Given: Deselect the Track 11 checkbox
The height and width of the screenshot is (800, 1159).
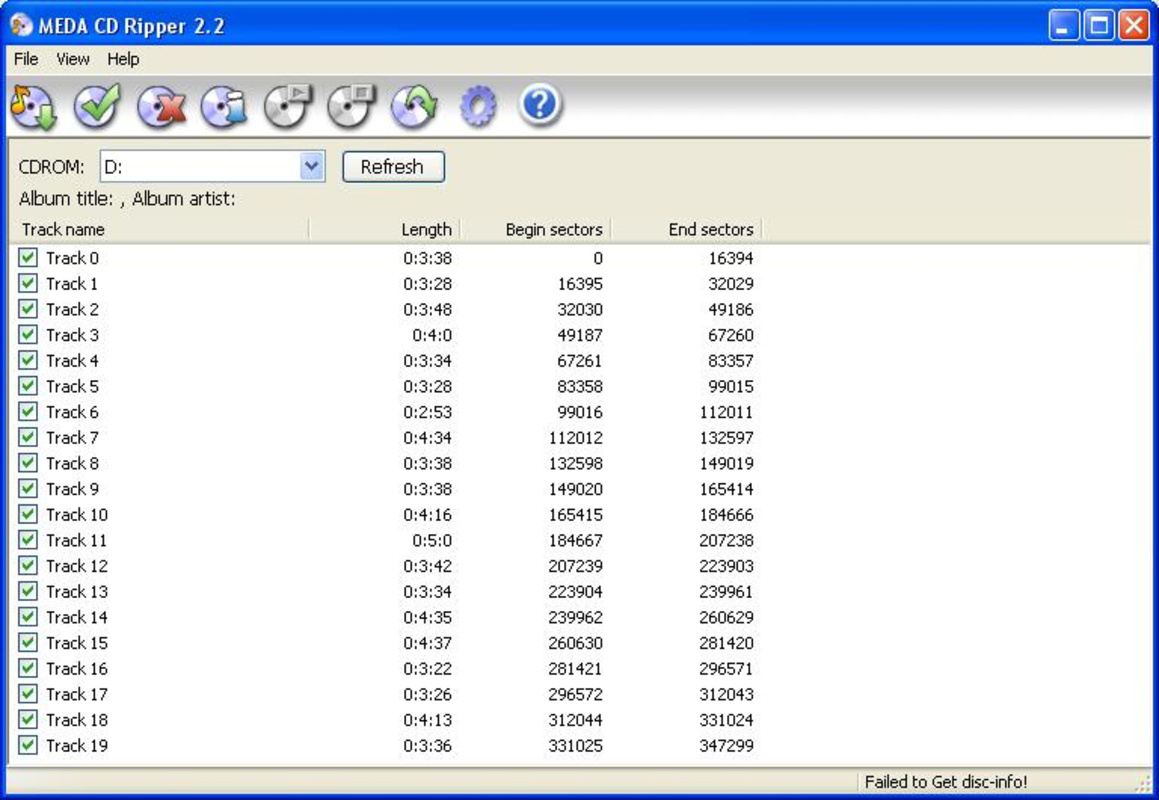Looking at the screenshot, I should point(28,540).
